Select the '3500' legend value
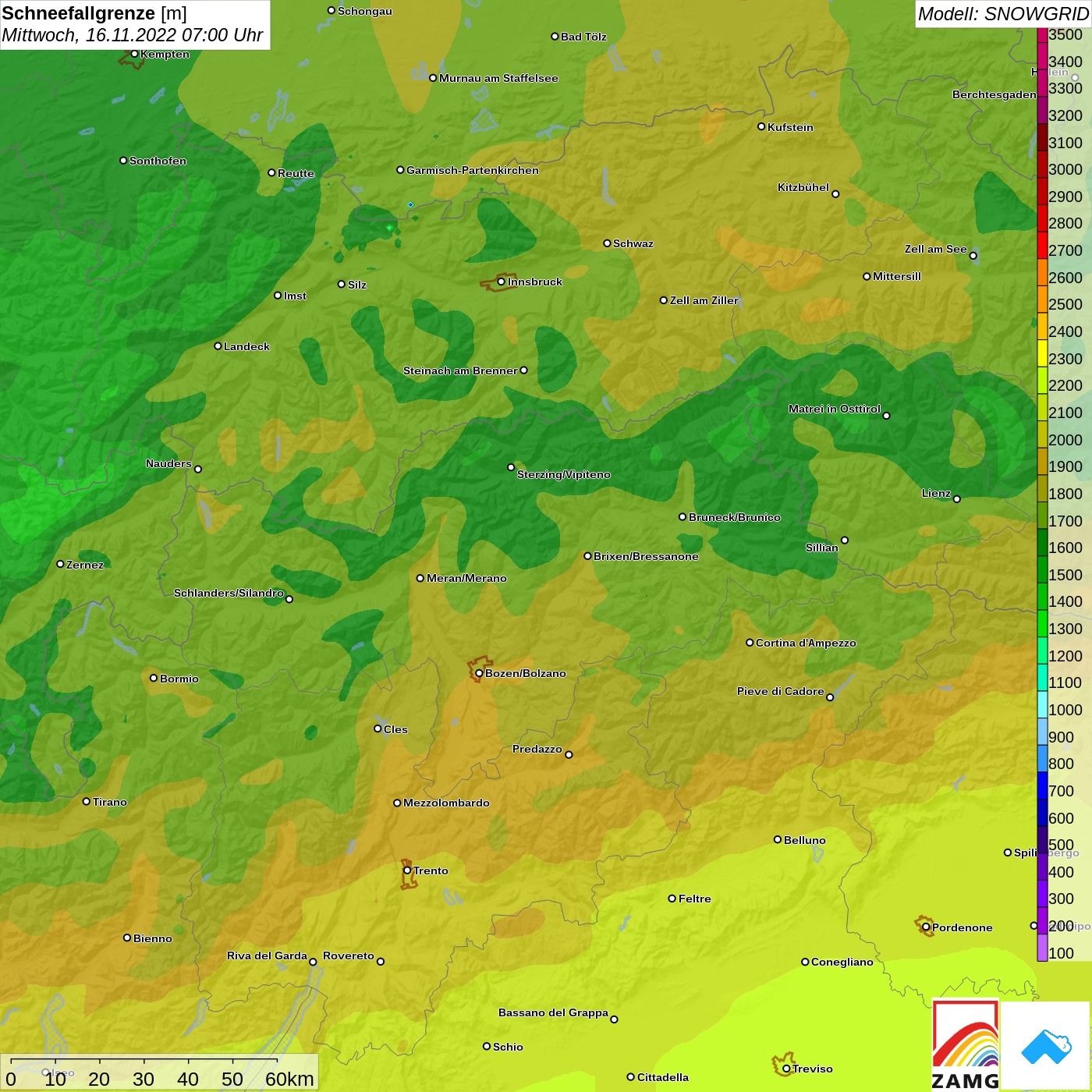Image resolution: width=1092 pixels, height=1092 pixels. pos(1065,34)
